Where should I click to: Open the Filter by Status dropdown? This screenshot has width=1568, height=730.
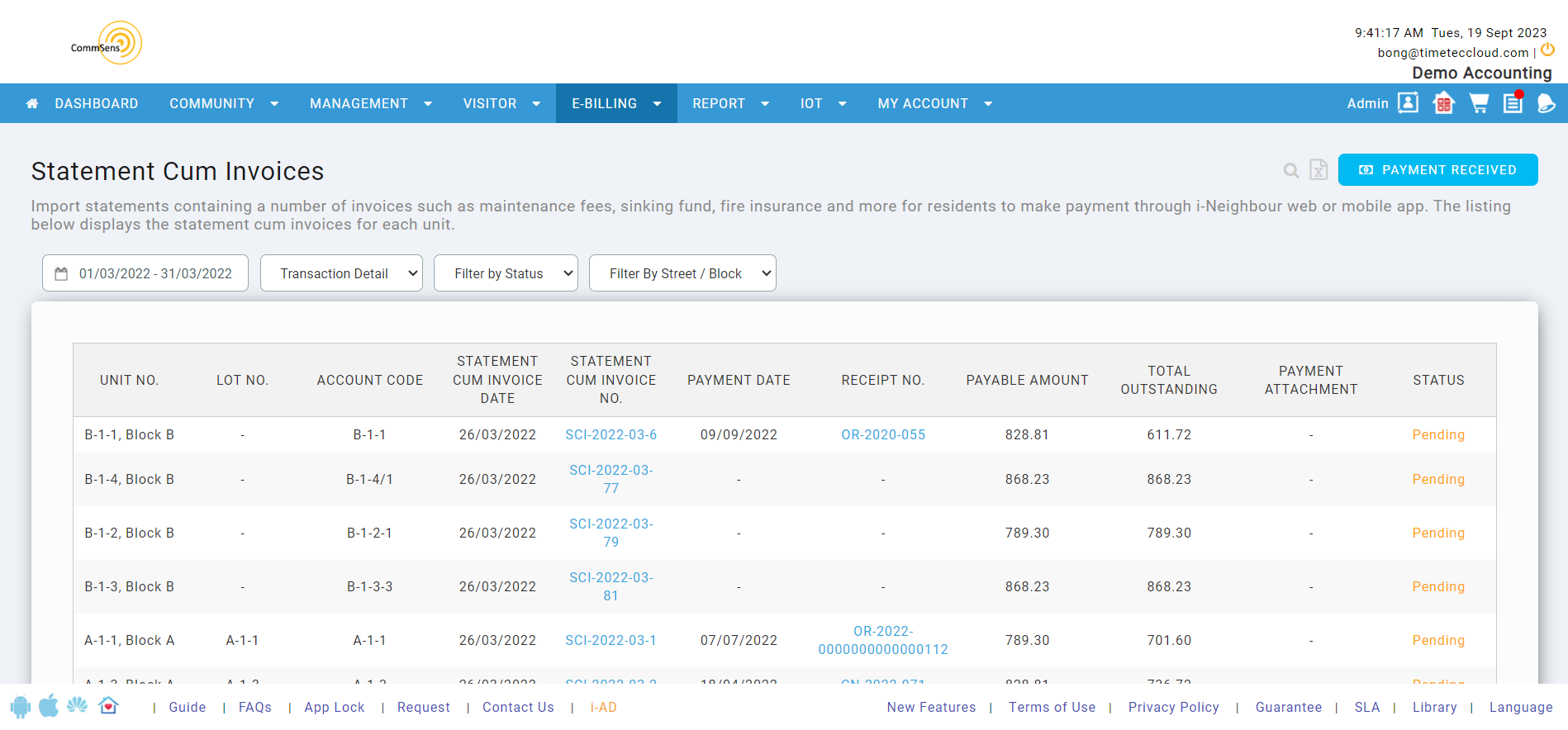click(x=506, y=273)
